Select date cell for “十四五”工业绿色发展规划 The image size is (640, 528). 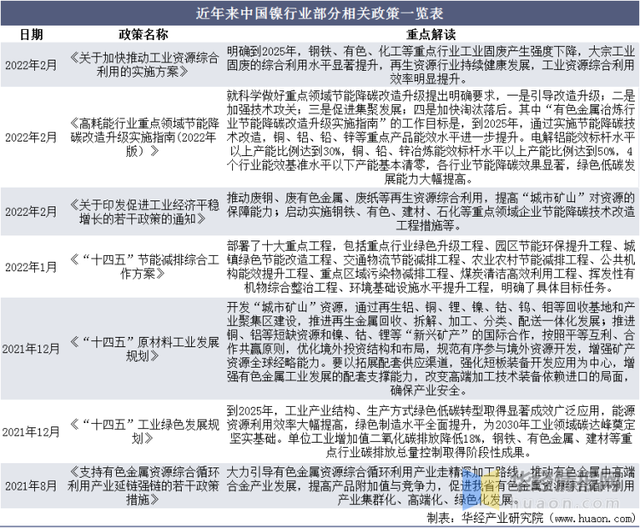click(x=31, y=432)
